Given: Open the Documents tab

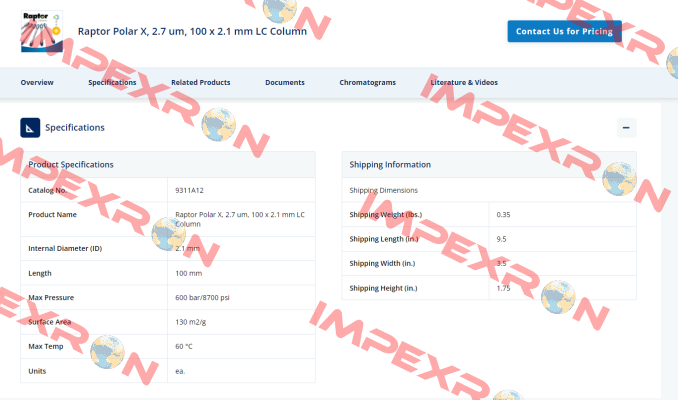Looking at the screenshot, I should pyautogui.click(x=285, y=82).
